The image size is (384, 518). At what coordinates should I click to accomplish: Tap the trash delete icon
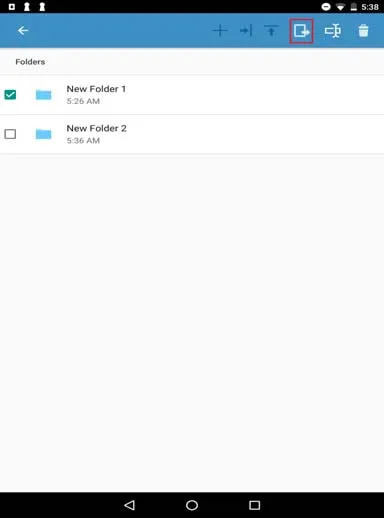[x=363, y=31]
